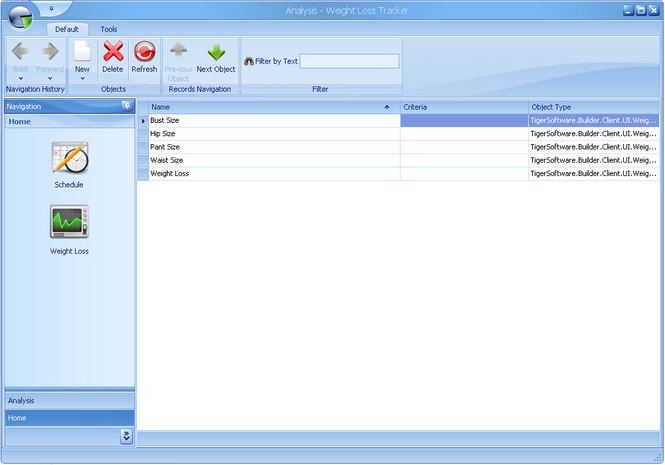Click the Weight Loss label under monitor icon
The height and width of the screenshot is (465, 665).
tap(69, 251)
